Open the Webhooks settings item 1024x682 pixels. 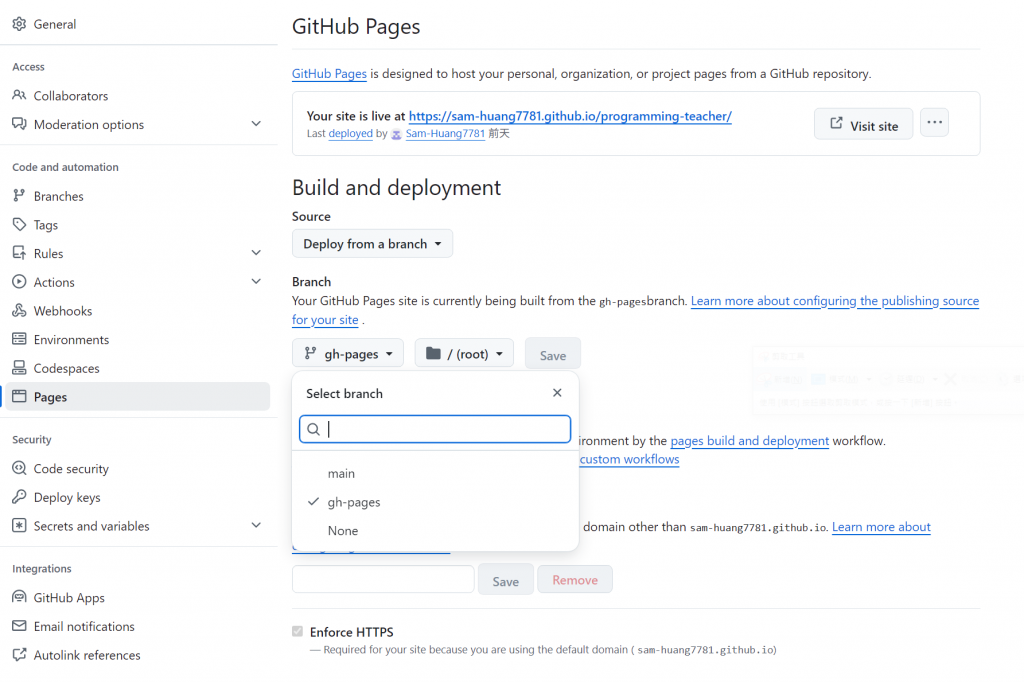click(x=138, y=310)
